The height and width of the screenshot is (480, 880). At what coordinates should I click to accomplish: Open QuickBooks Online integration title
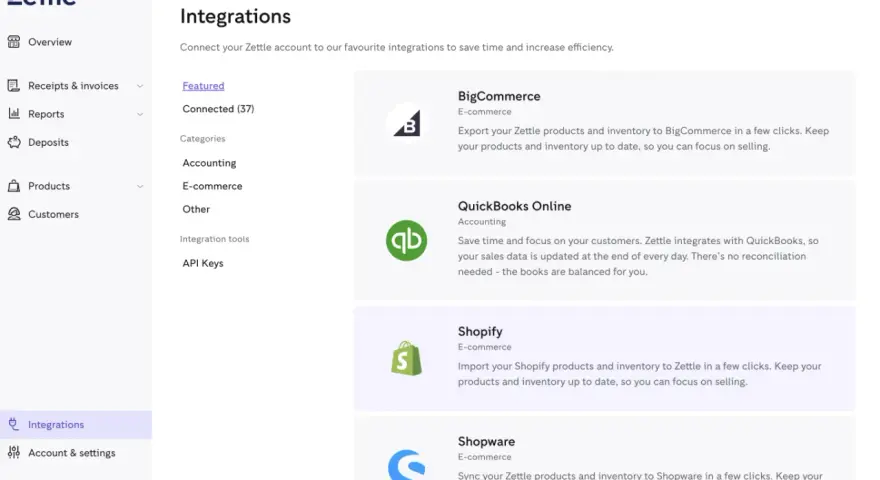514,206
